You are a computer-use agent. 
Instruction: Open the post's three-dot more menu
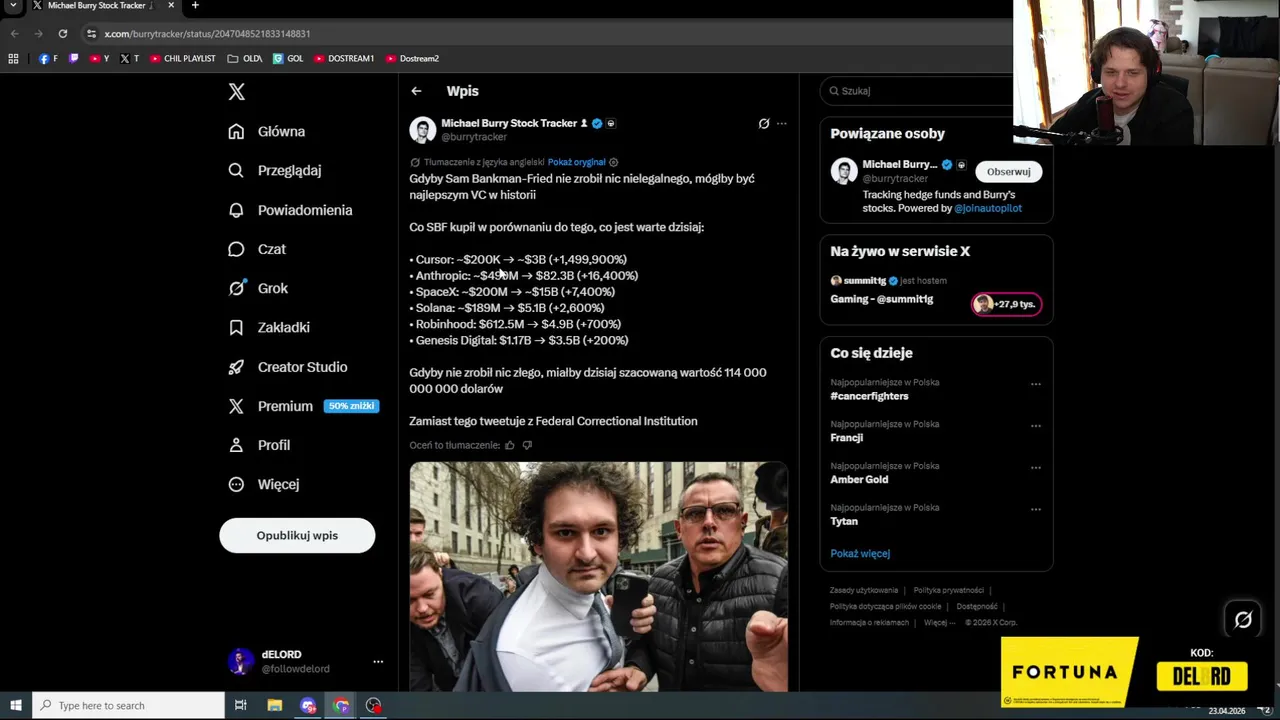(782, 123)
